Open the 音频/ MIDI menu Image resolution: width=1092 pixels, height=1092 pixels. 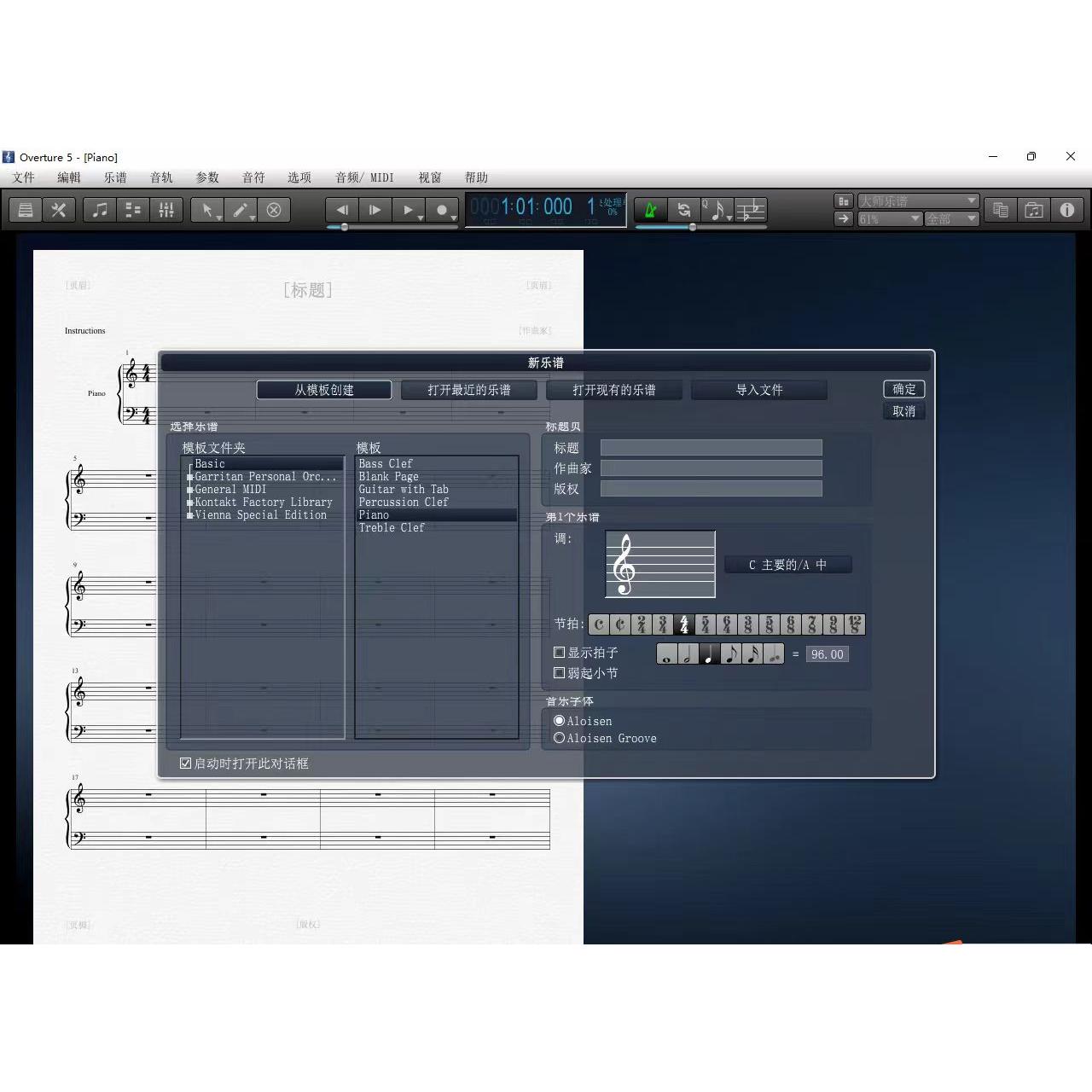coord(364,177)
